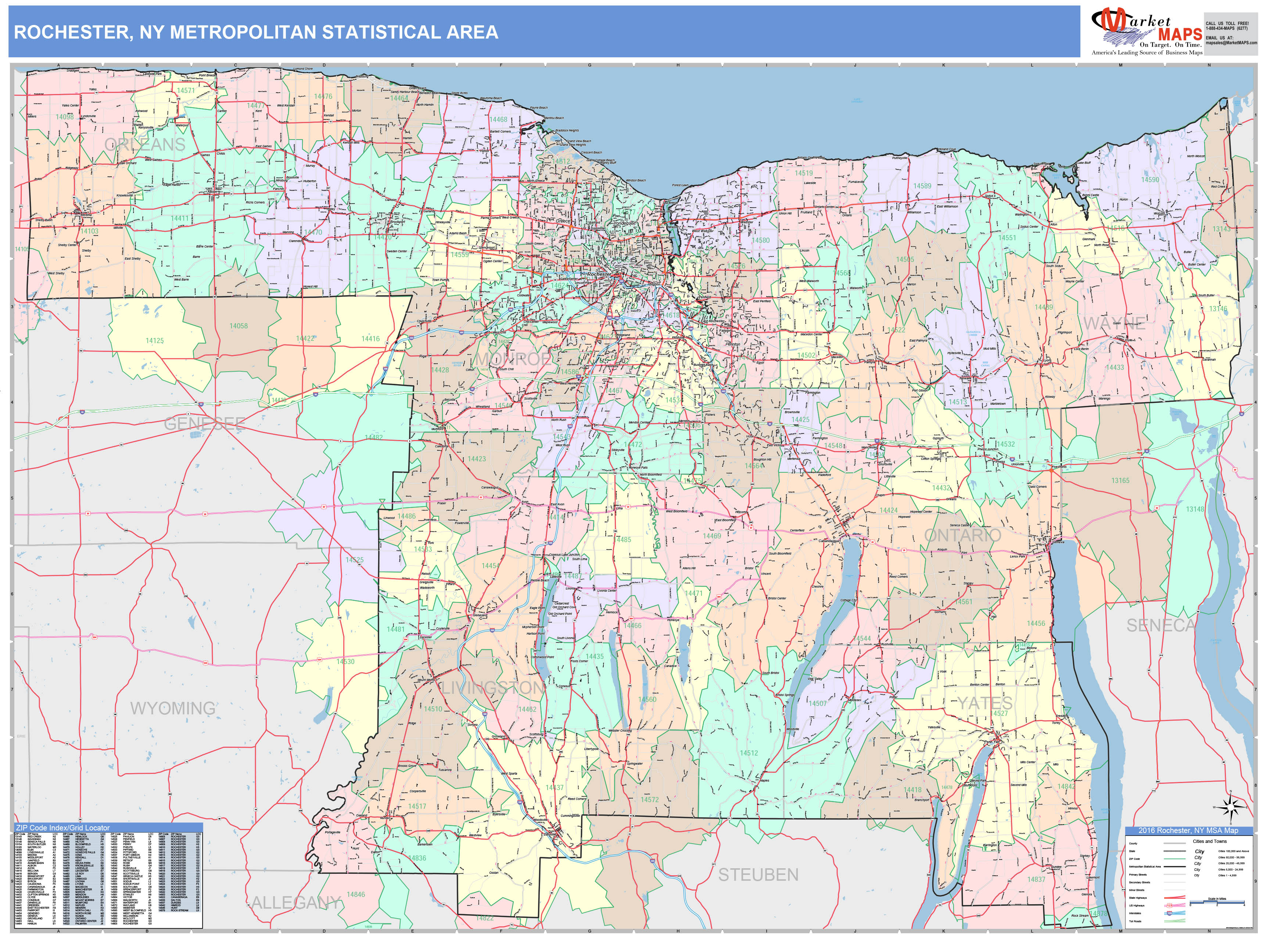Click the Scale in Miles bar
Screen dimensions: 1270x952
[x=1217, y=902]
